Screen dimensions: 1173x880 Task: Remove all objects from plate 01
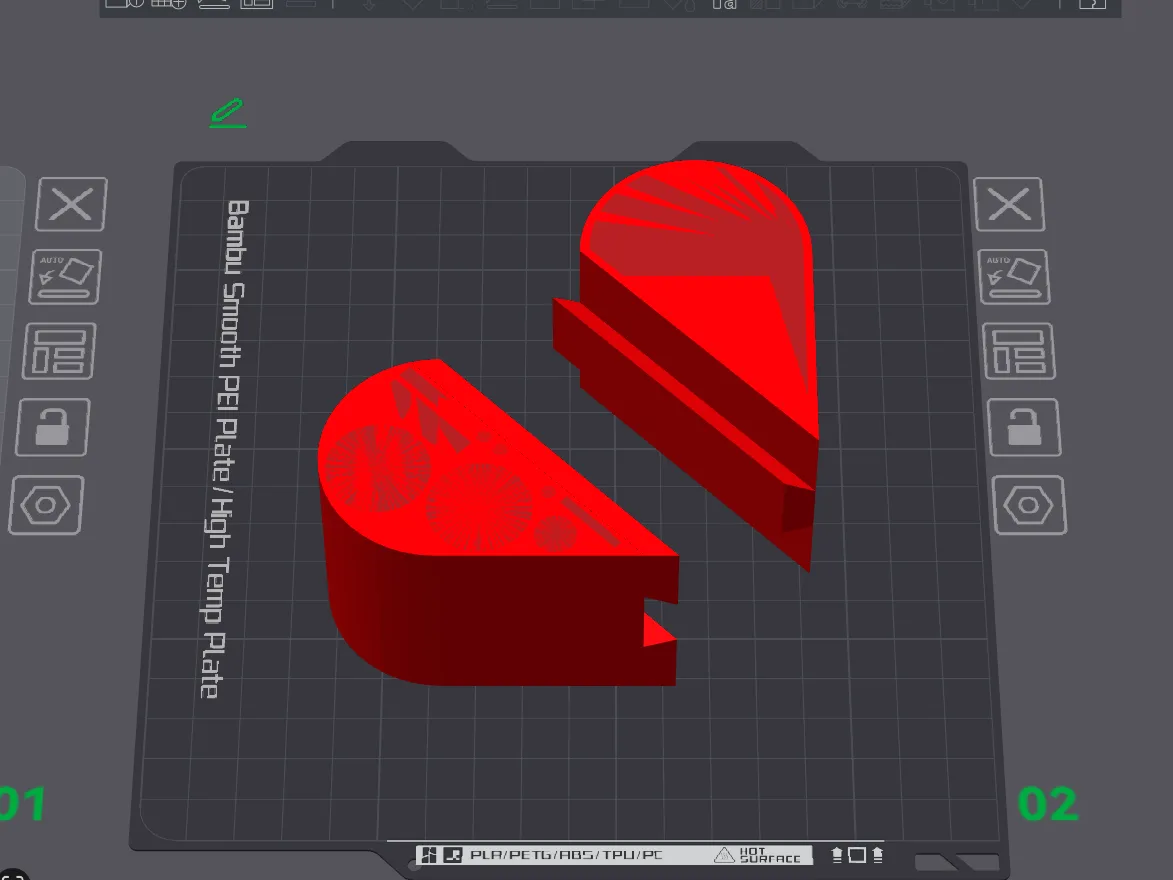point(72,204)
